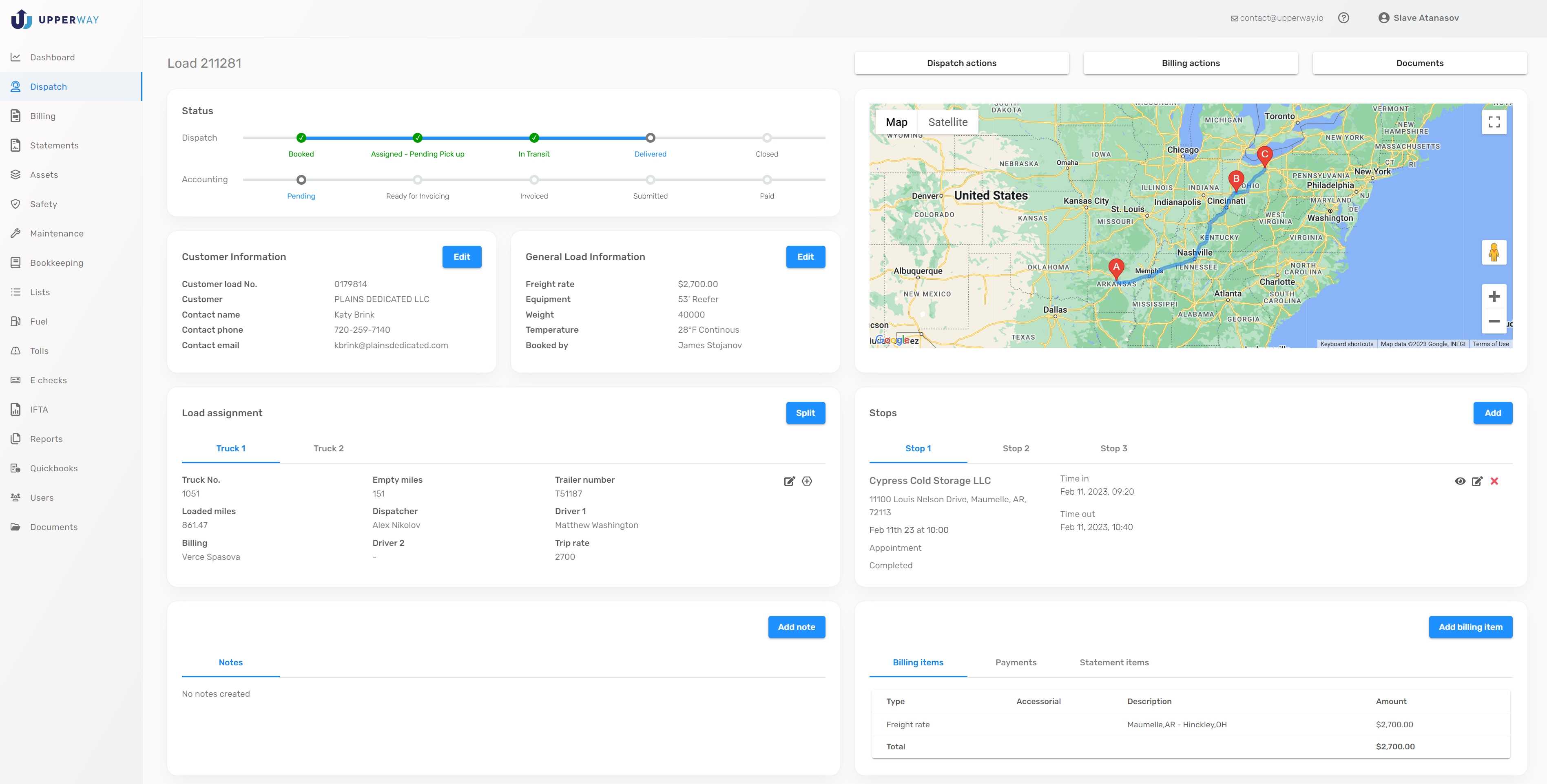Click Keyboard shortcuts on map
Image resolution: width=1547 pixels, height=784 pixels.
[1346, 344]
